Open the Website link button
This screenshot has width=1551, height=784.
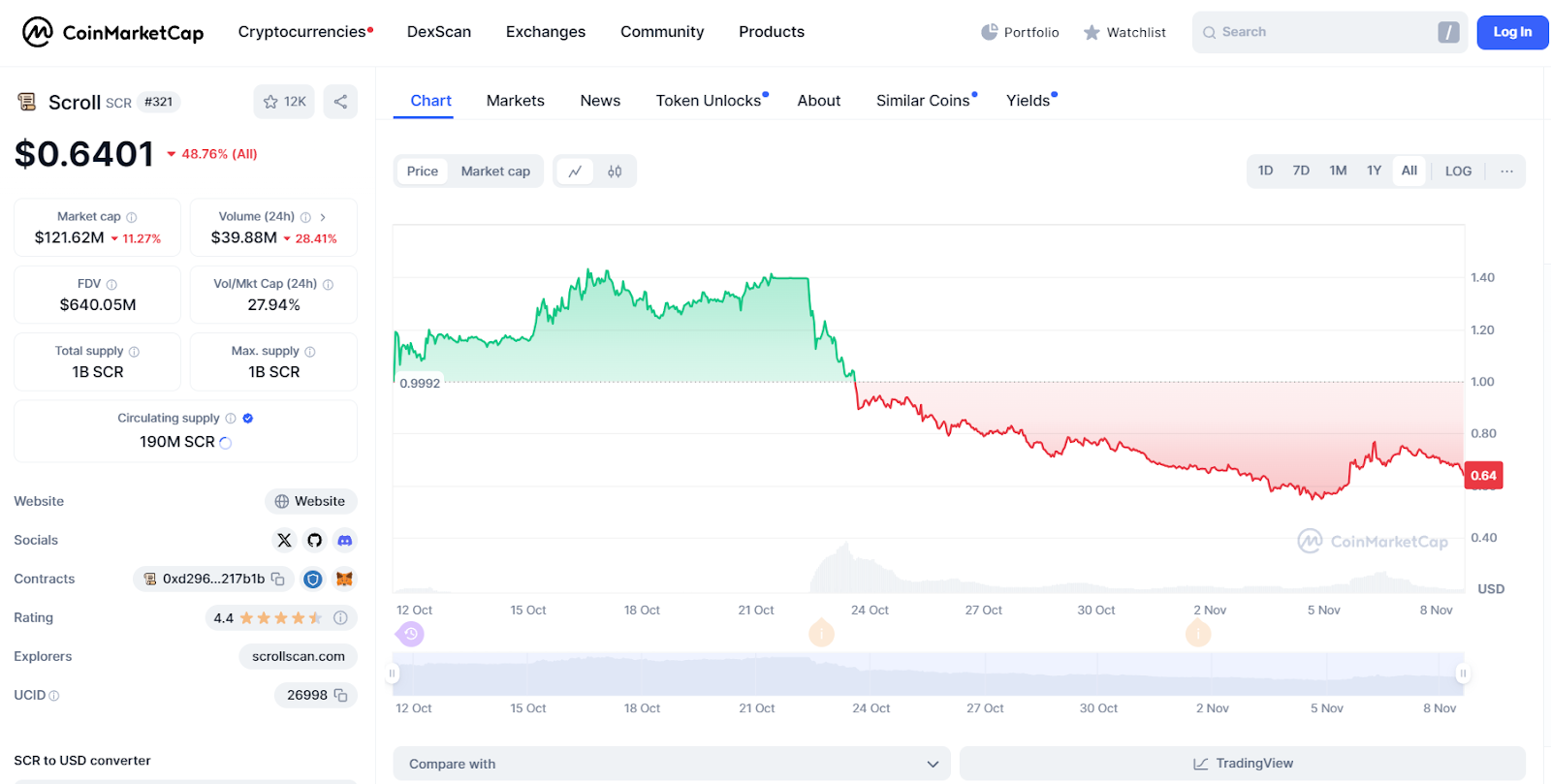coord(310,501)
